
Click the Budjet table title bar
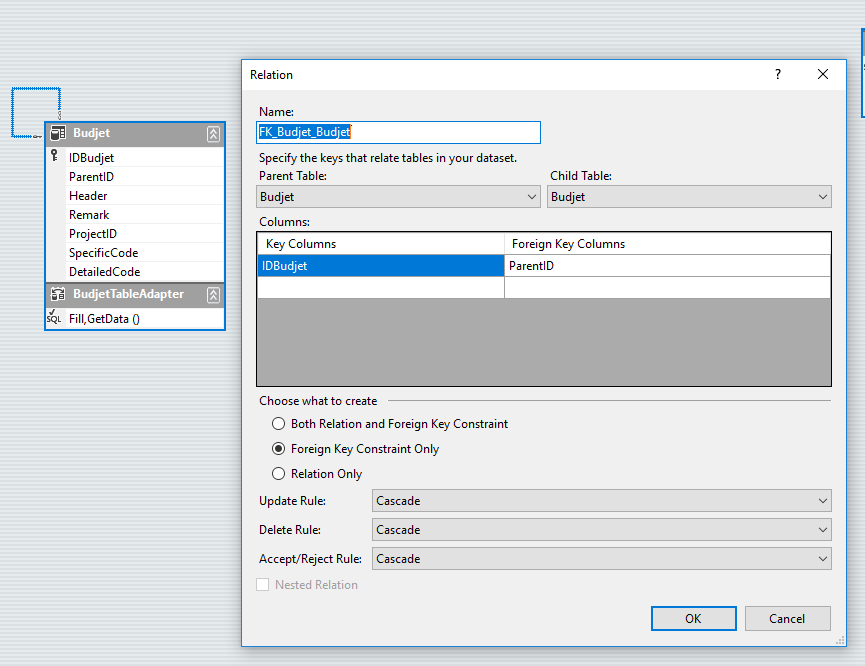[x=135, y=134]
